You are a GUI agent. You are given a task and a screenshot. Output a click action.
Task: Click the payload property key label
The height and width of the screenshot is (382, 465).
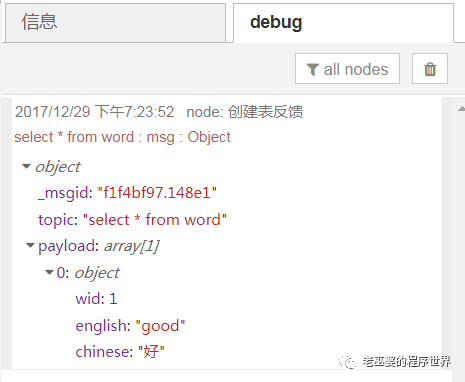click(67, 246)
